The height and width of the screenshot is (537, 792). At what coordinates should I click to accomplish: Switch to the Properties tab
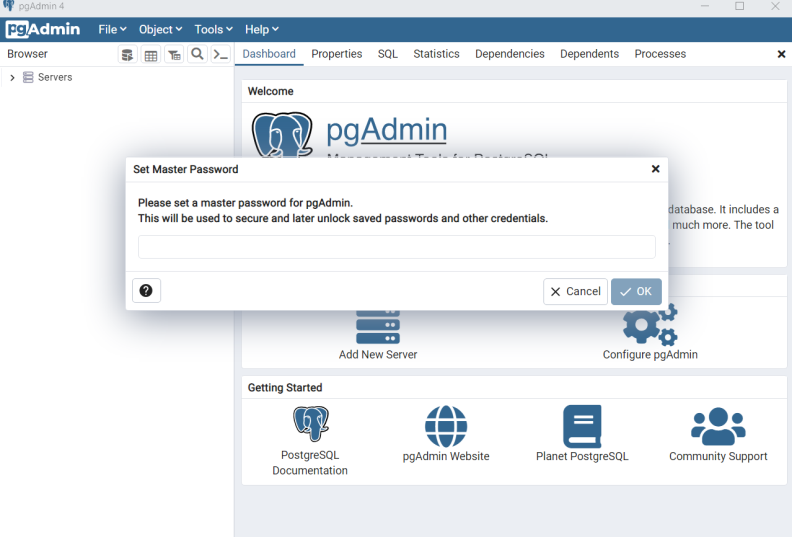point(336,54)
